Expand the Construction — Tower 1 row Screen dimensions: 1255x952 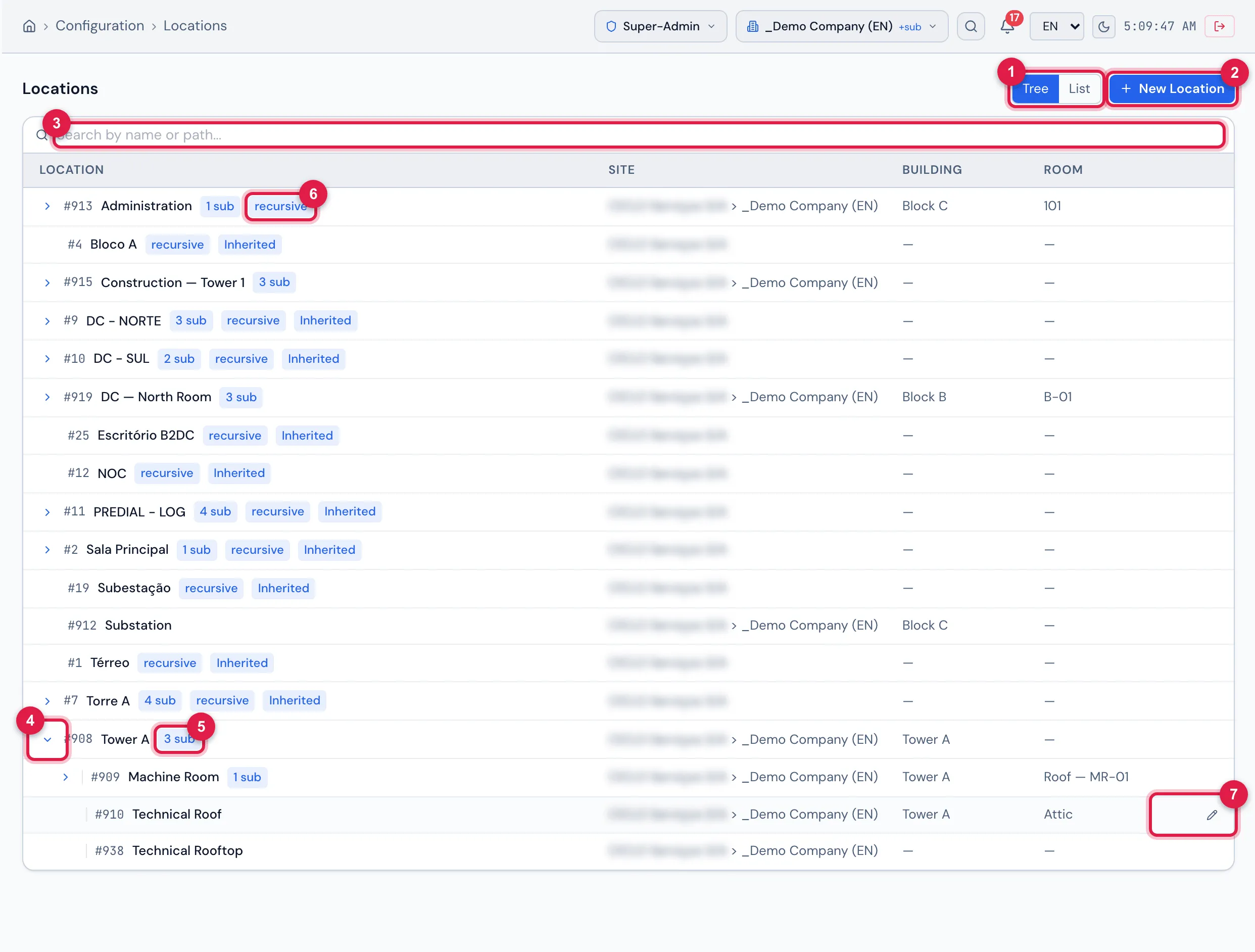click(x=47, y=282)
